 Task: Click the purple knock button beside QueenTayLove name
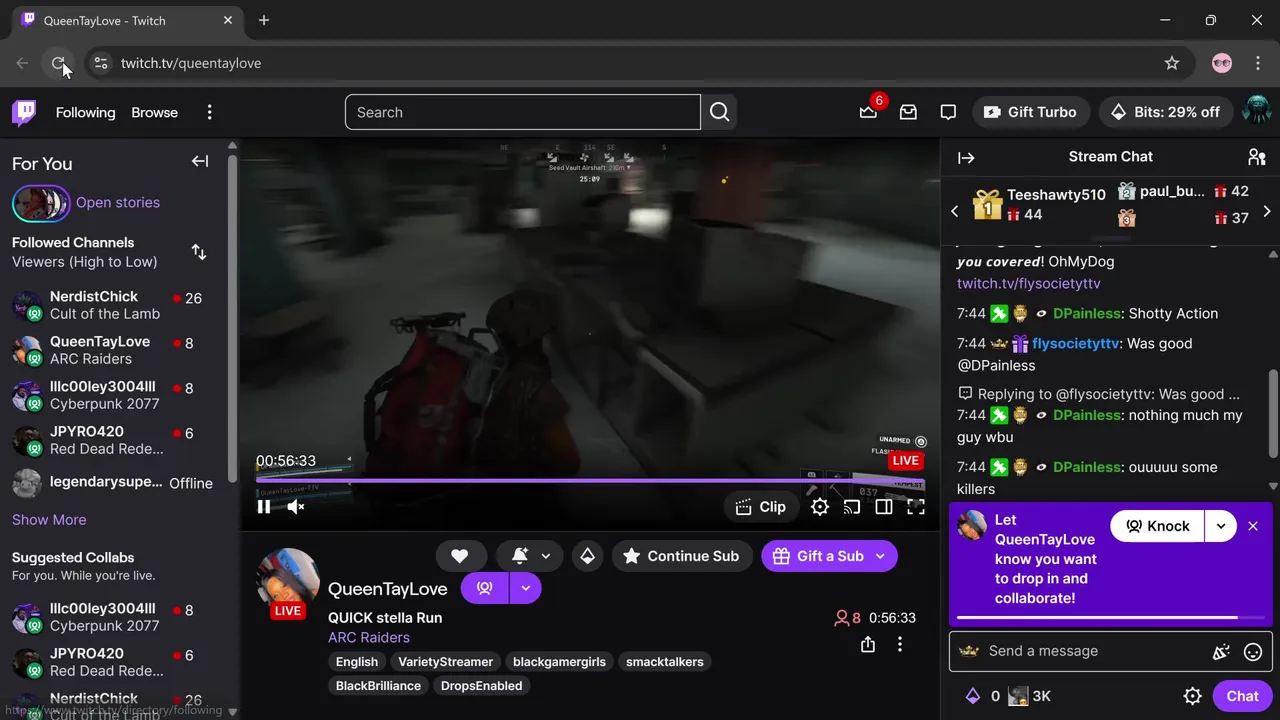(x=485, y=588)
